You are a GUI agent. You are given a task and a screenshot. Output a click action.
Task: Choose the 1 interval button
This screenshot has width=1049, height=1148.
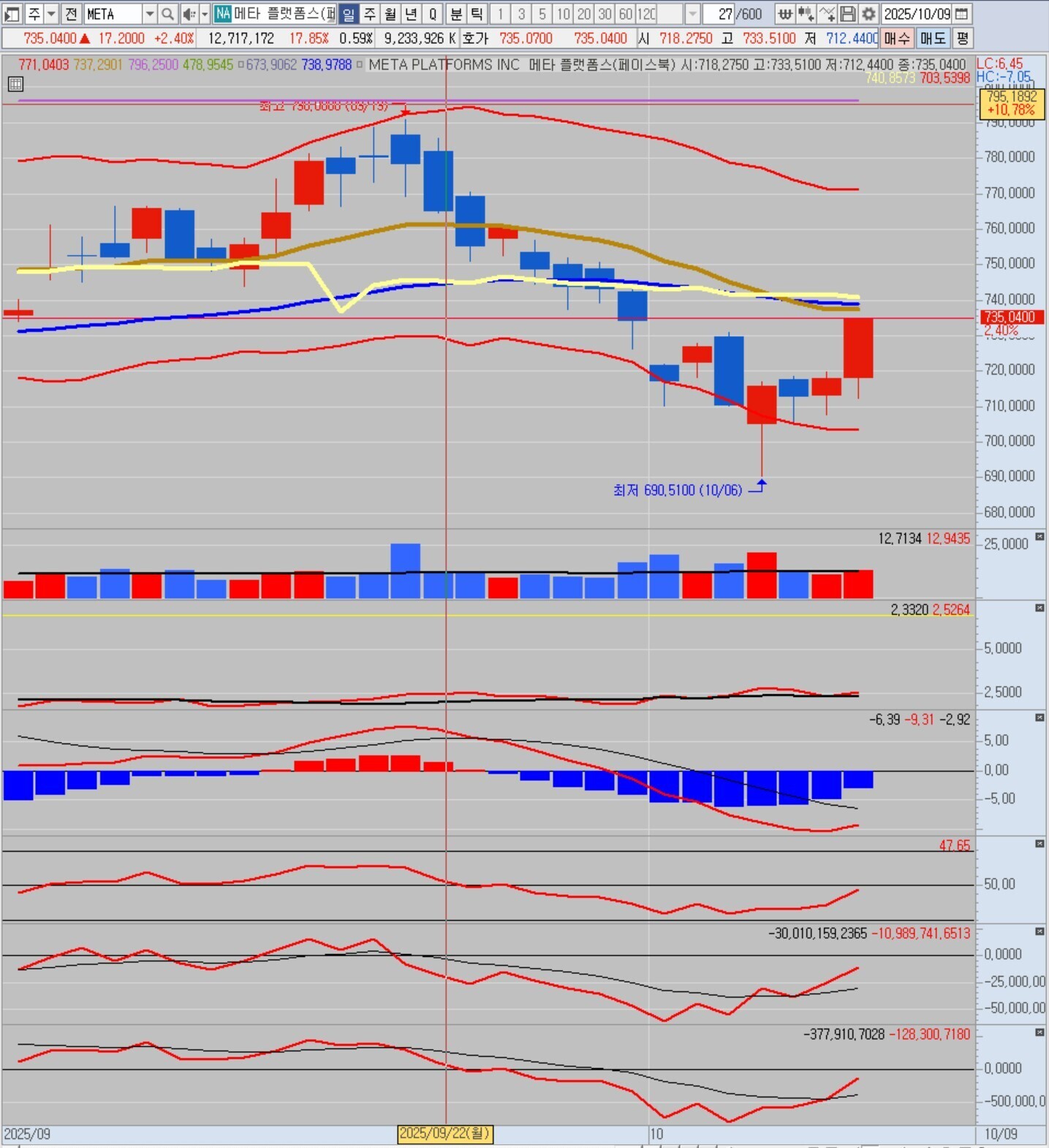pyautogui.click(x=500, y=14)
